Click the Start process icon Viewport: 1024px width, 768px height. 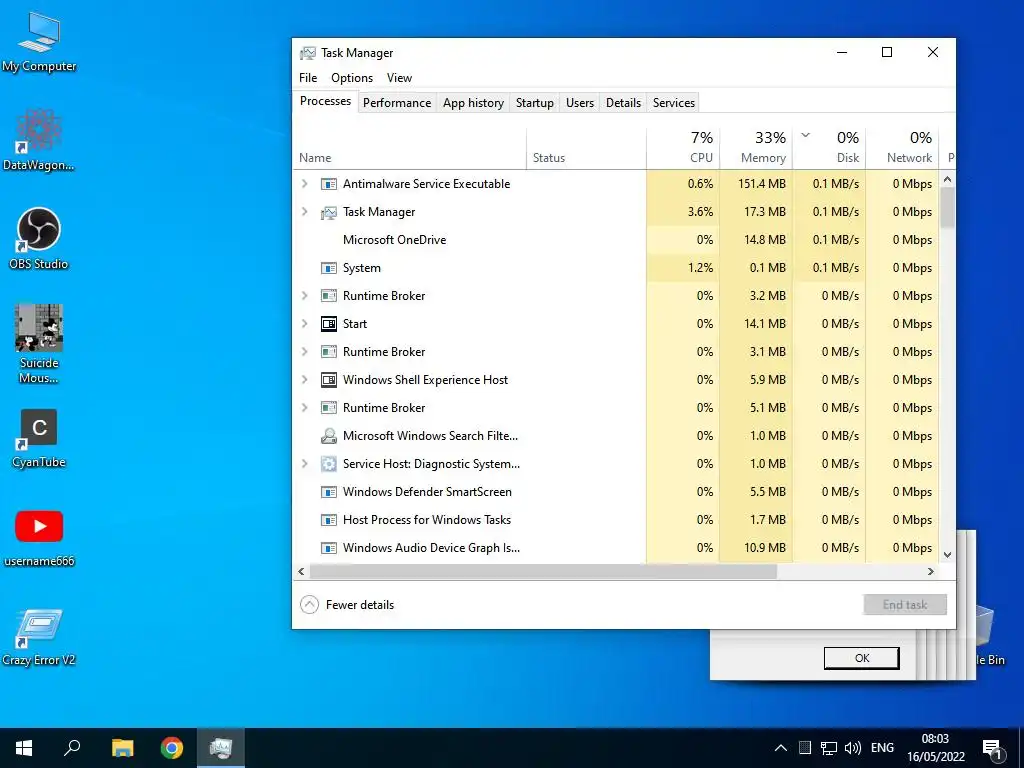pos(328,324)
